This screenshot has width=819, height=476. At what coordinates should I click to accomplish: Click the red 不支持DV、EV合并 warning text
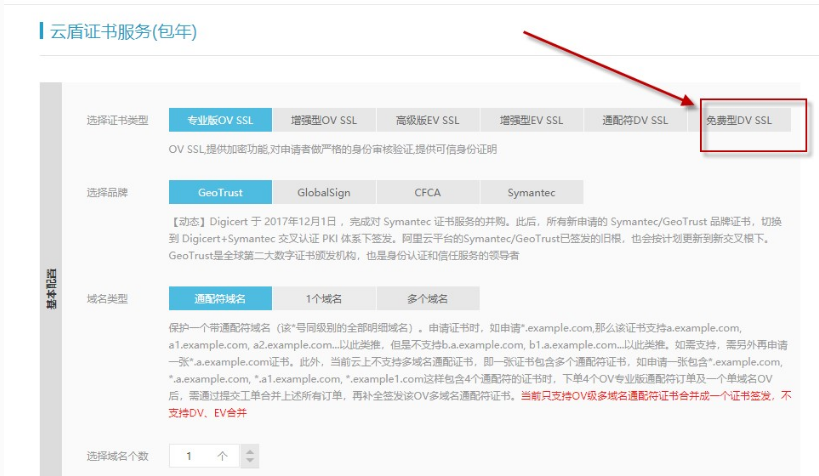tap(480, 404)
